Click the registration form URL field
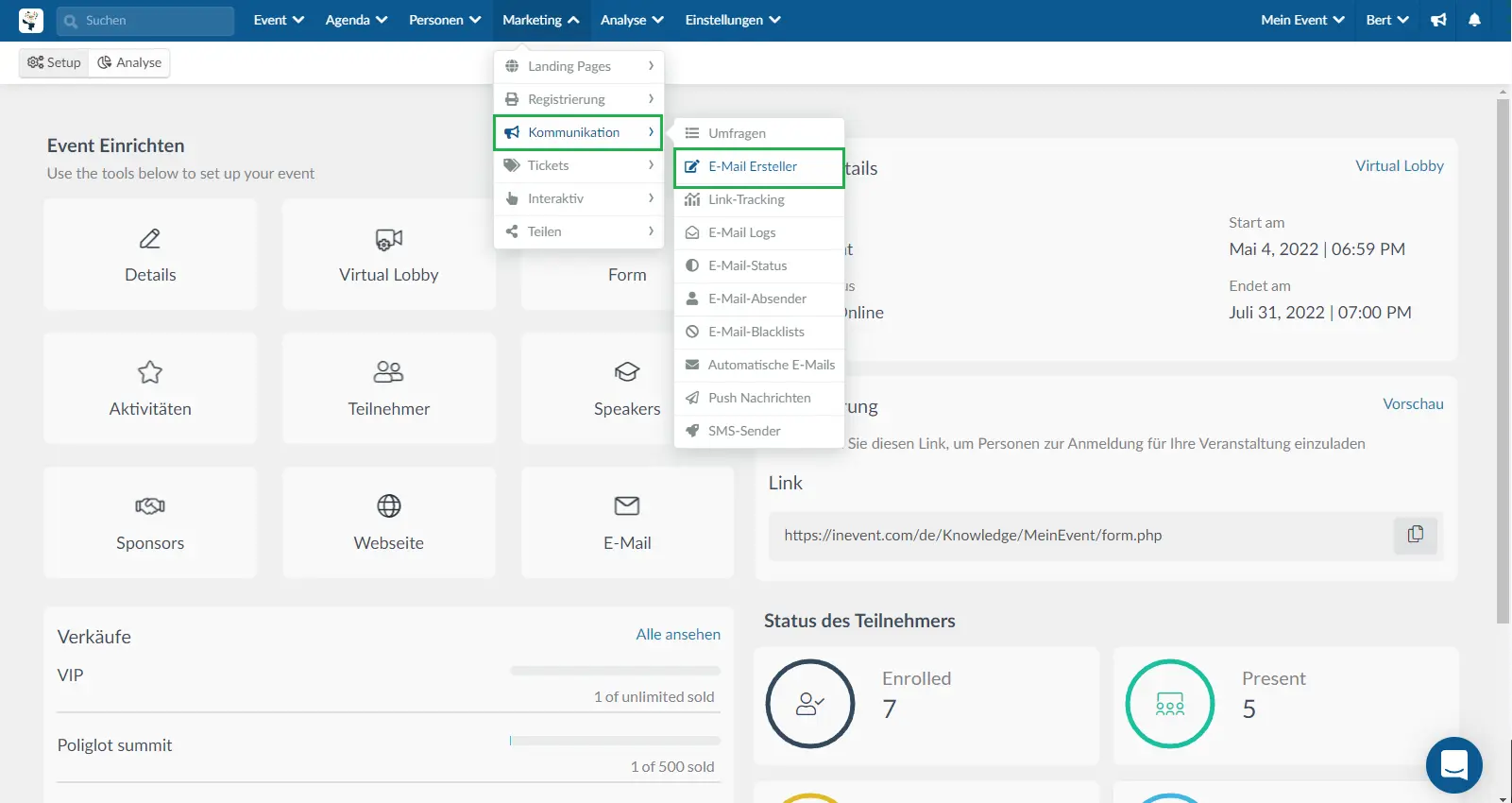This screenshot has width=1512, height=803. (1081, 536)
